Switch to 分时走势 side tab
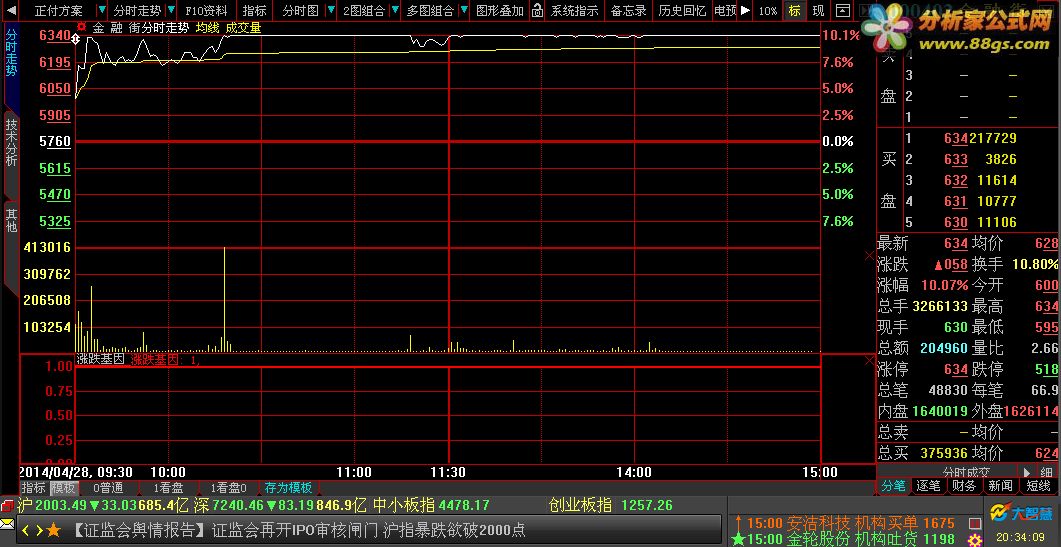 [11, 52]
